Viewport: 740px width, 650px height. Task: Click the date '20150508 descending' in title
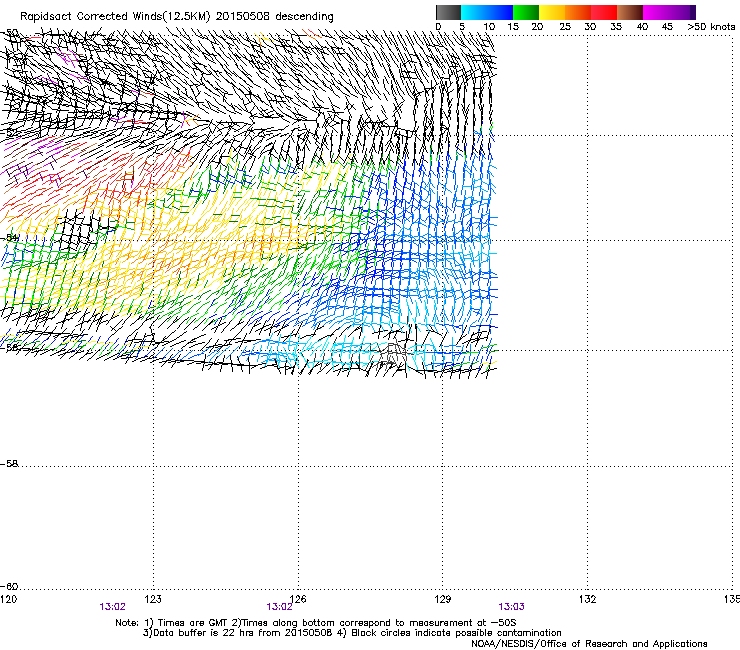[x=274, y=17]
